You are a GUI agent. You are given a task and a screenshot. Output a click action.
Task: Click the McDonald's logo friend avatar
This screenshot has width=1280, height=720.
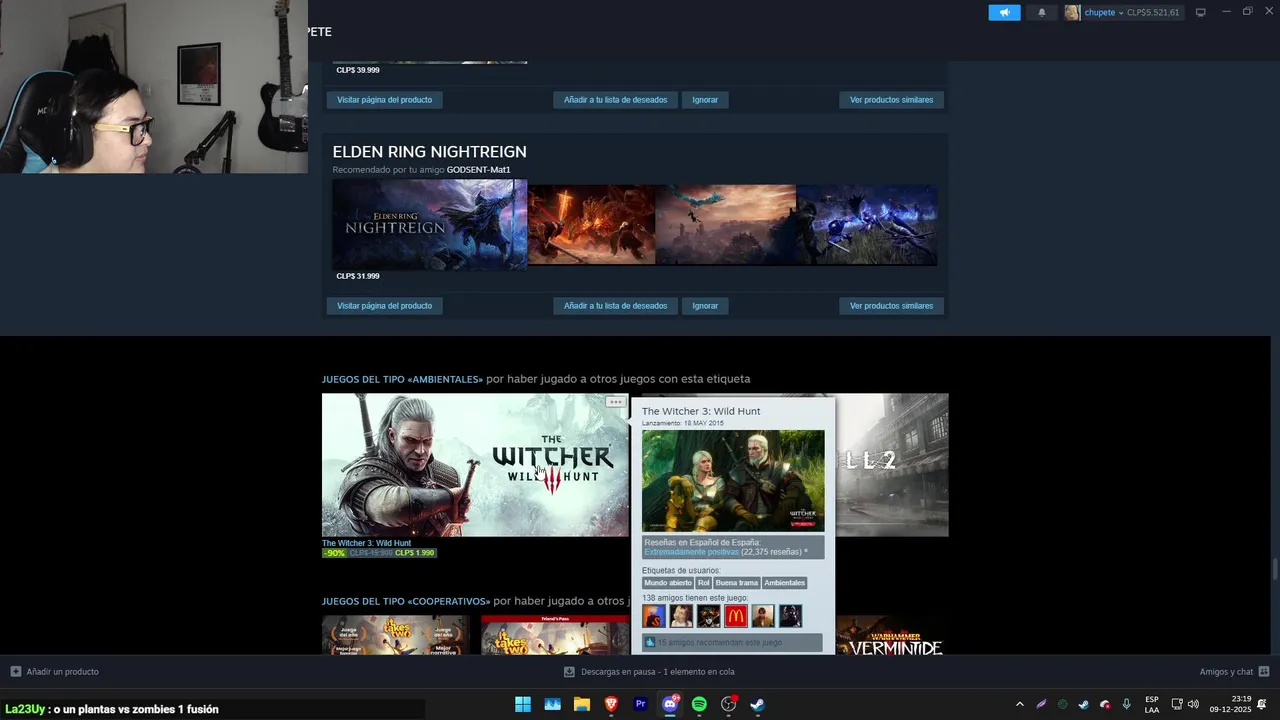coord(736,616)
